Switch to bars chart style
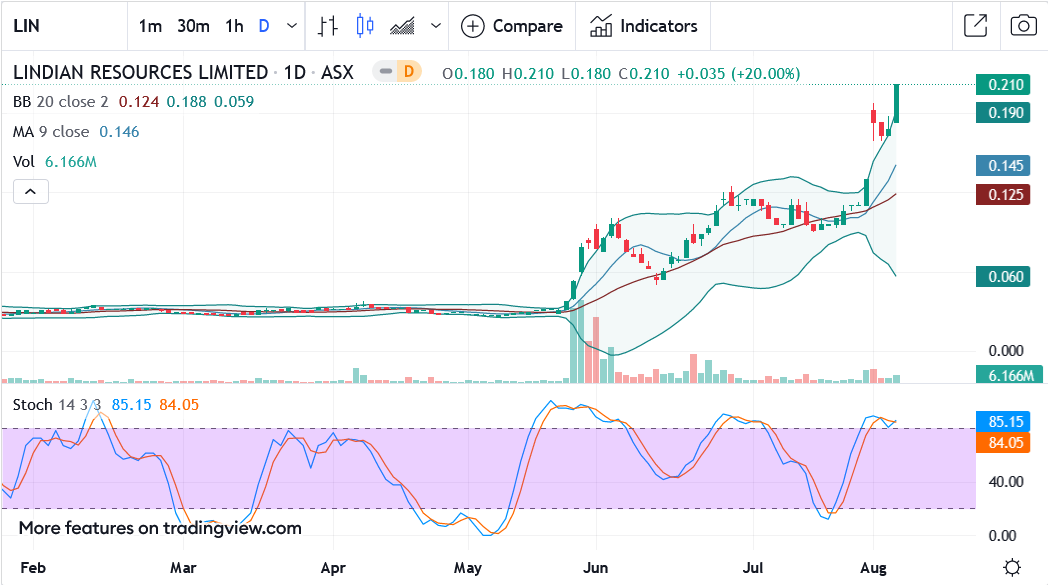 click(x=328, y=26)
